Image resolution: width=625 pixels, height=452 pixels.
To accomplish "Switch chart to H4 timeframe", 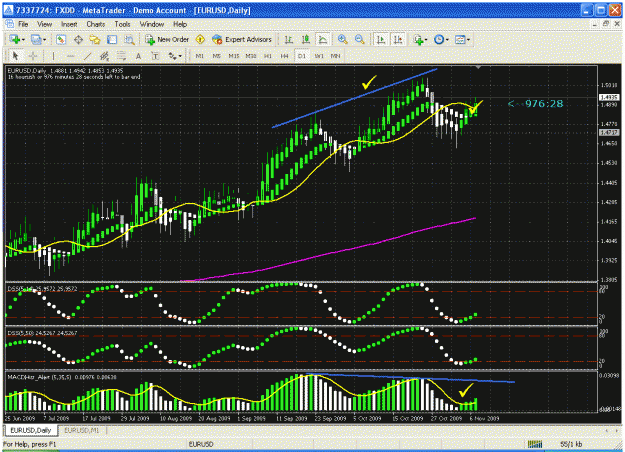I will click(x=285, y=56).
